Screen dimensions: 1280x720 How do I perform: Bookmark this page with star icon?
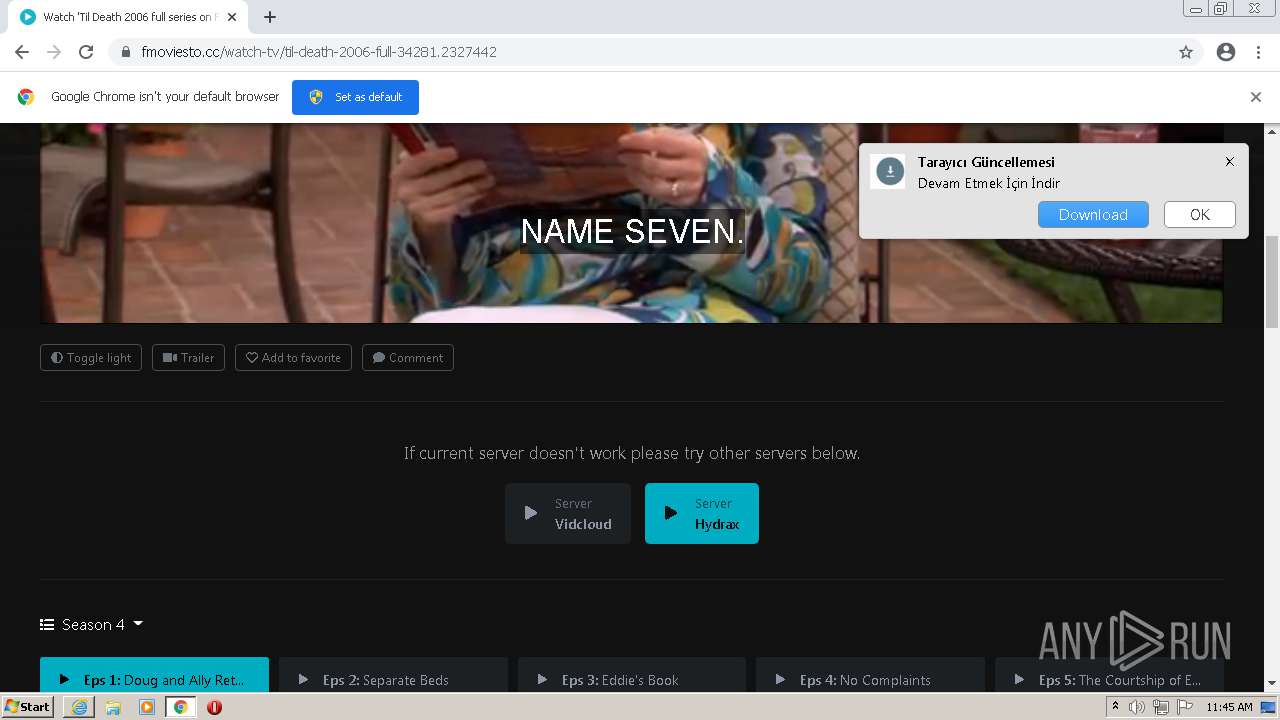(1186, 52)
